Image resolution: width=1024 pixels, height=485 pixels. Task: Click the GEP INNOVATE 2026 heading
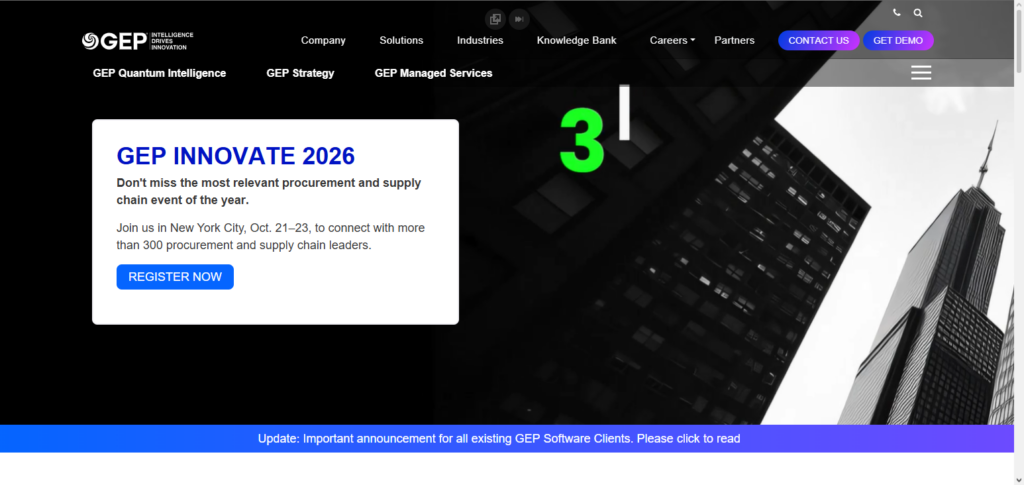click(x=236, y=156)
